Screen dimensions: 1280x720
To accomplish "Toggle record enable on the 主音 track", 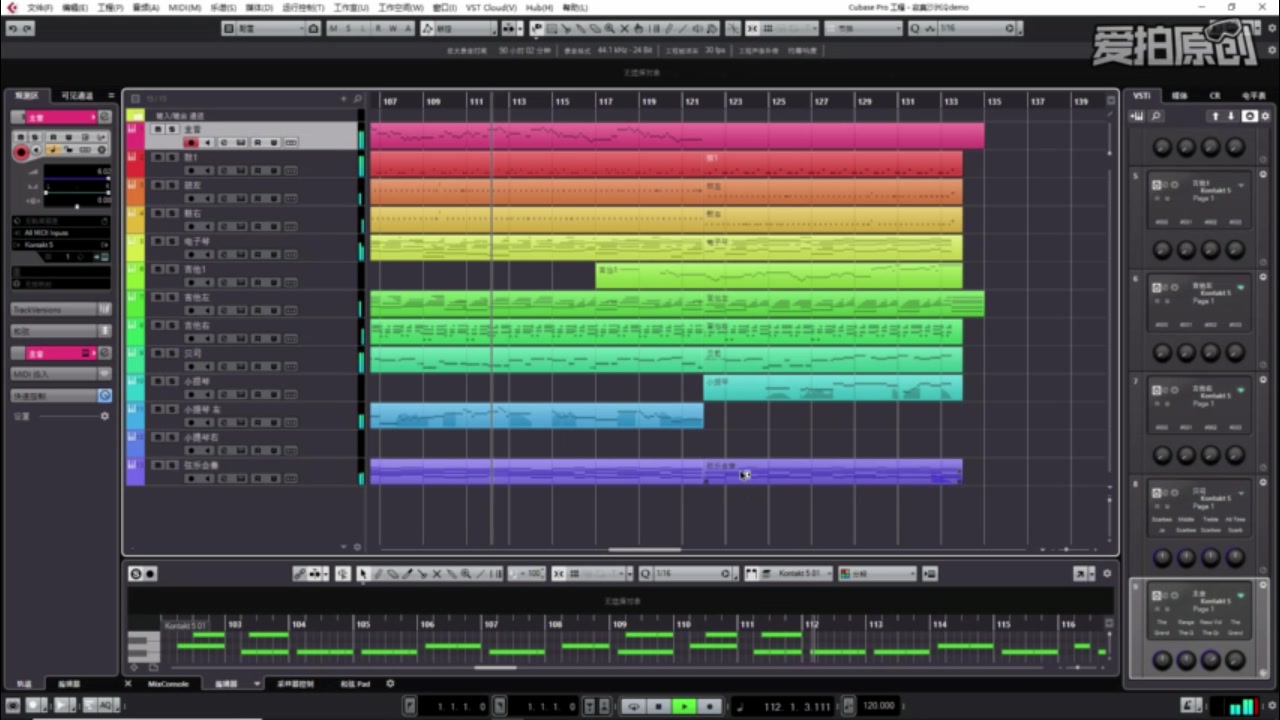I will pyautogui.click(x=191, y=143).
